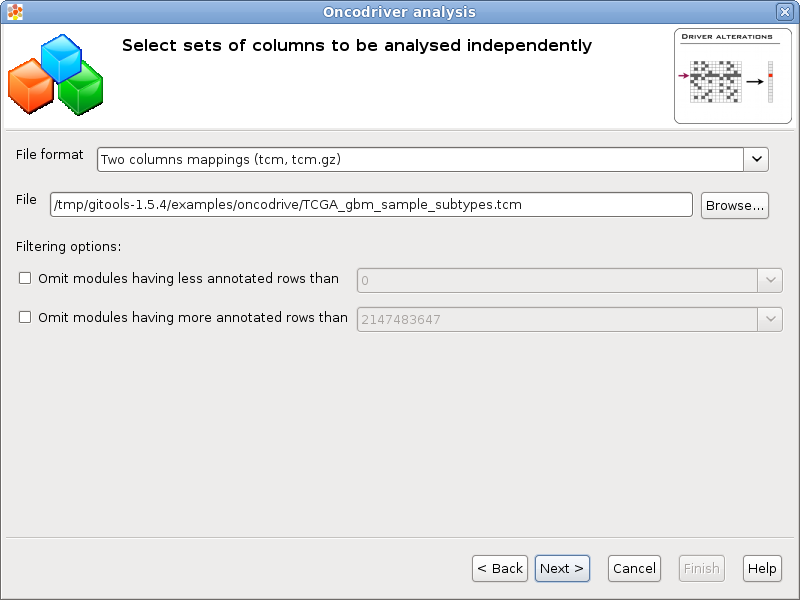Expand the more annotated rows value dropdown
Screen dimensions: 800x600
(770, 318)
